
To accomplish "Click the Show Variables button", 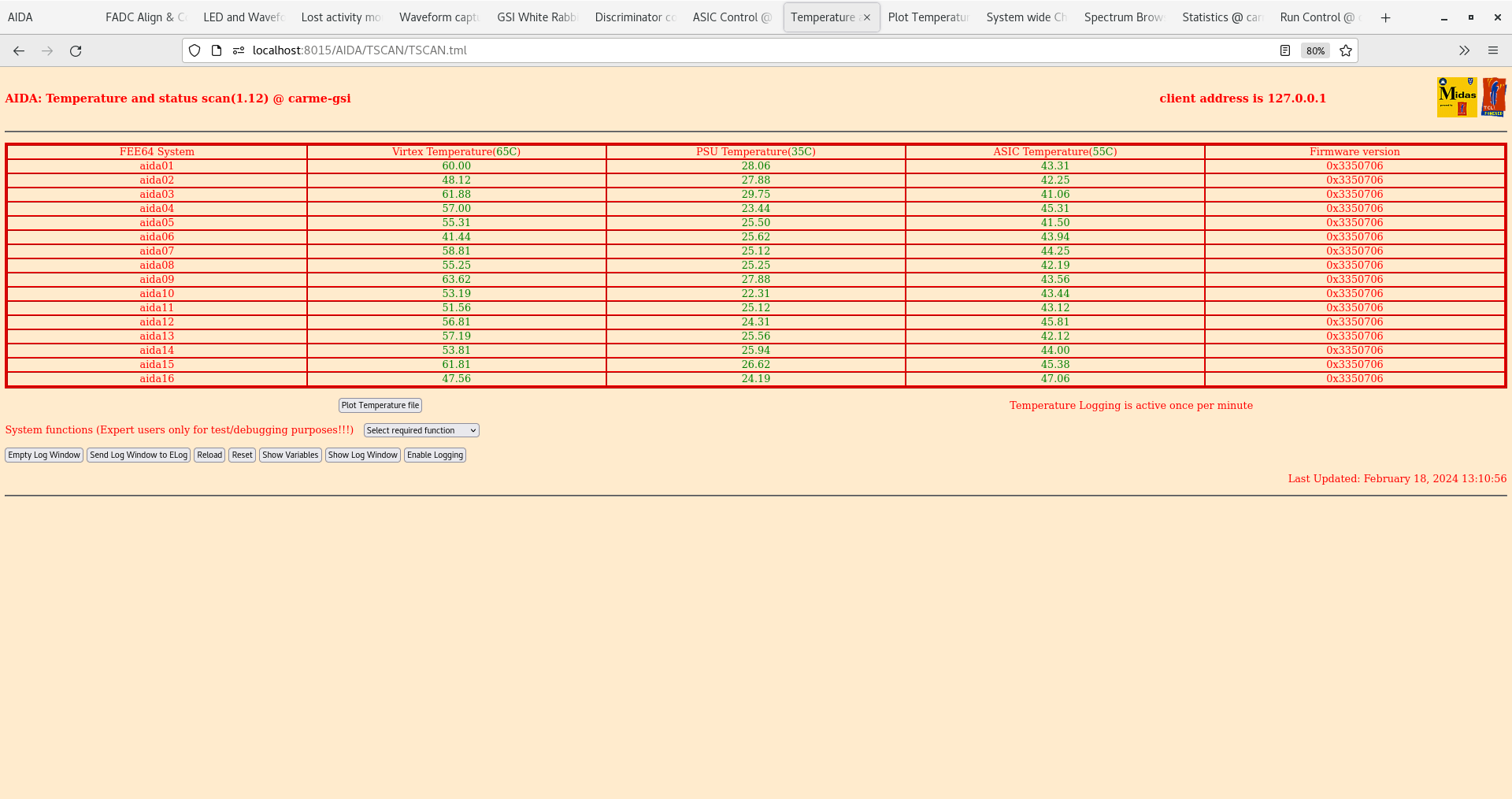I will [289, 455].
